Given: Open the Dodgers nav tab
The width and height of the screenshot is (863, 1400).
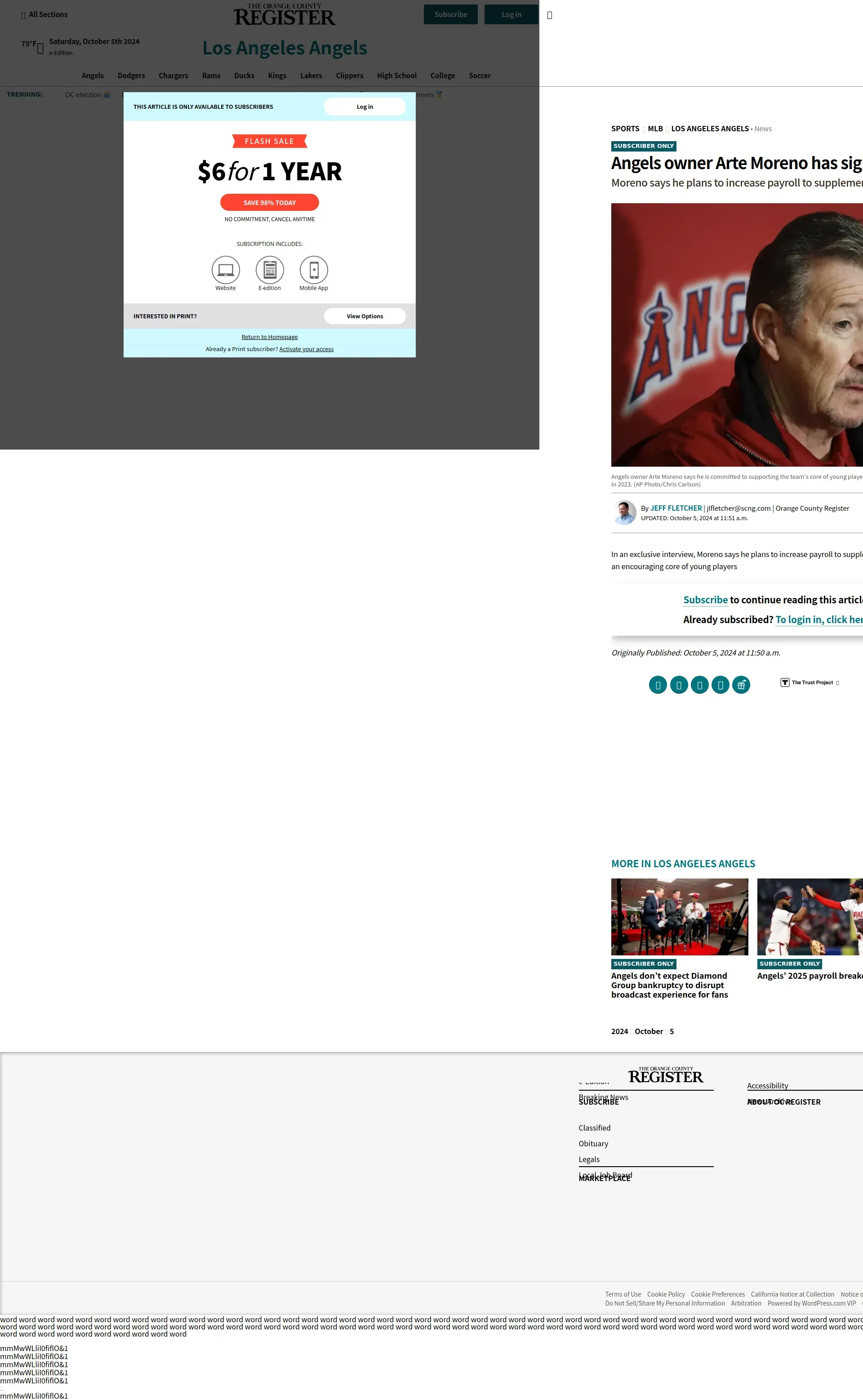Looking at the screenshot, I should pos(131,76).
